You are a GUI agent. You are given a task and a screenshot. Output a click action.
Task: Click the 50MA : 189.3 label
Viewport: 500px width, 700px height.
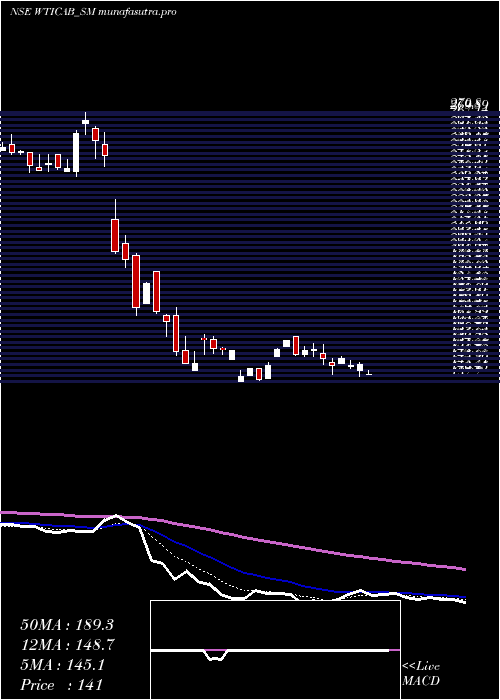[67, 625]
